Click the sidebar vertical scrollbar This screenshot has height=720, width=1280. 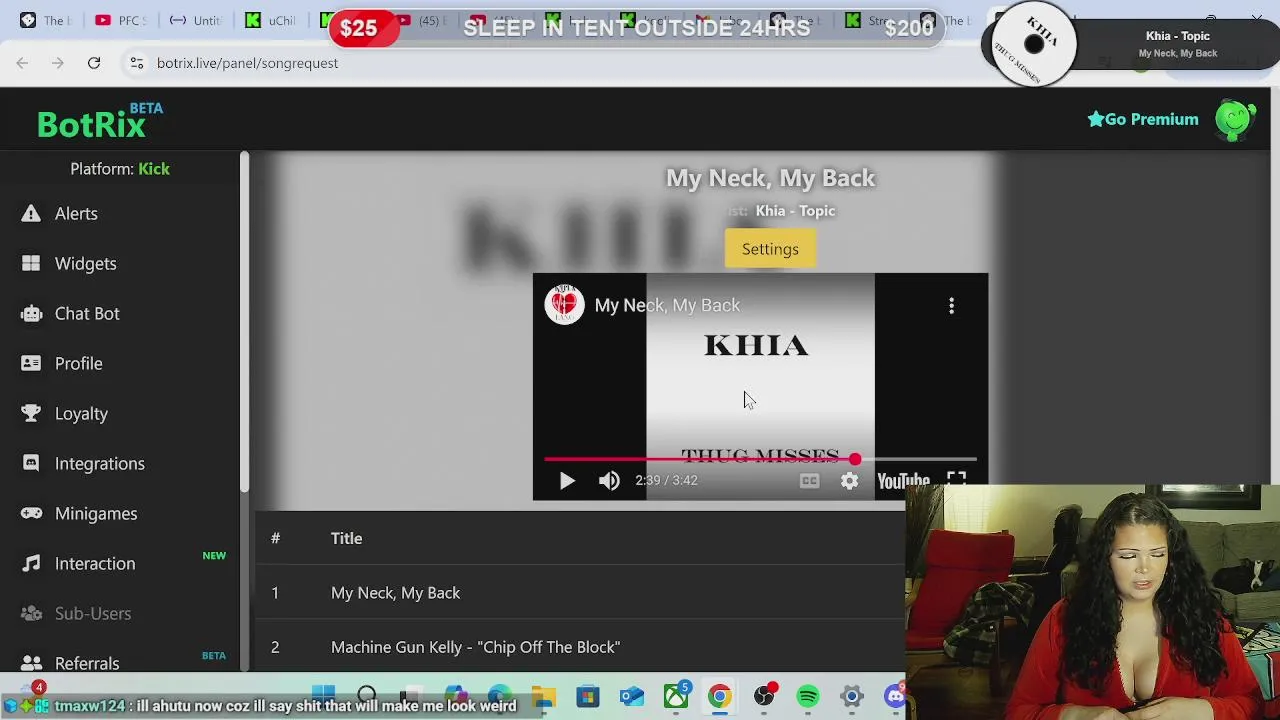(244, 322)
